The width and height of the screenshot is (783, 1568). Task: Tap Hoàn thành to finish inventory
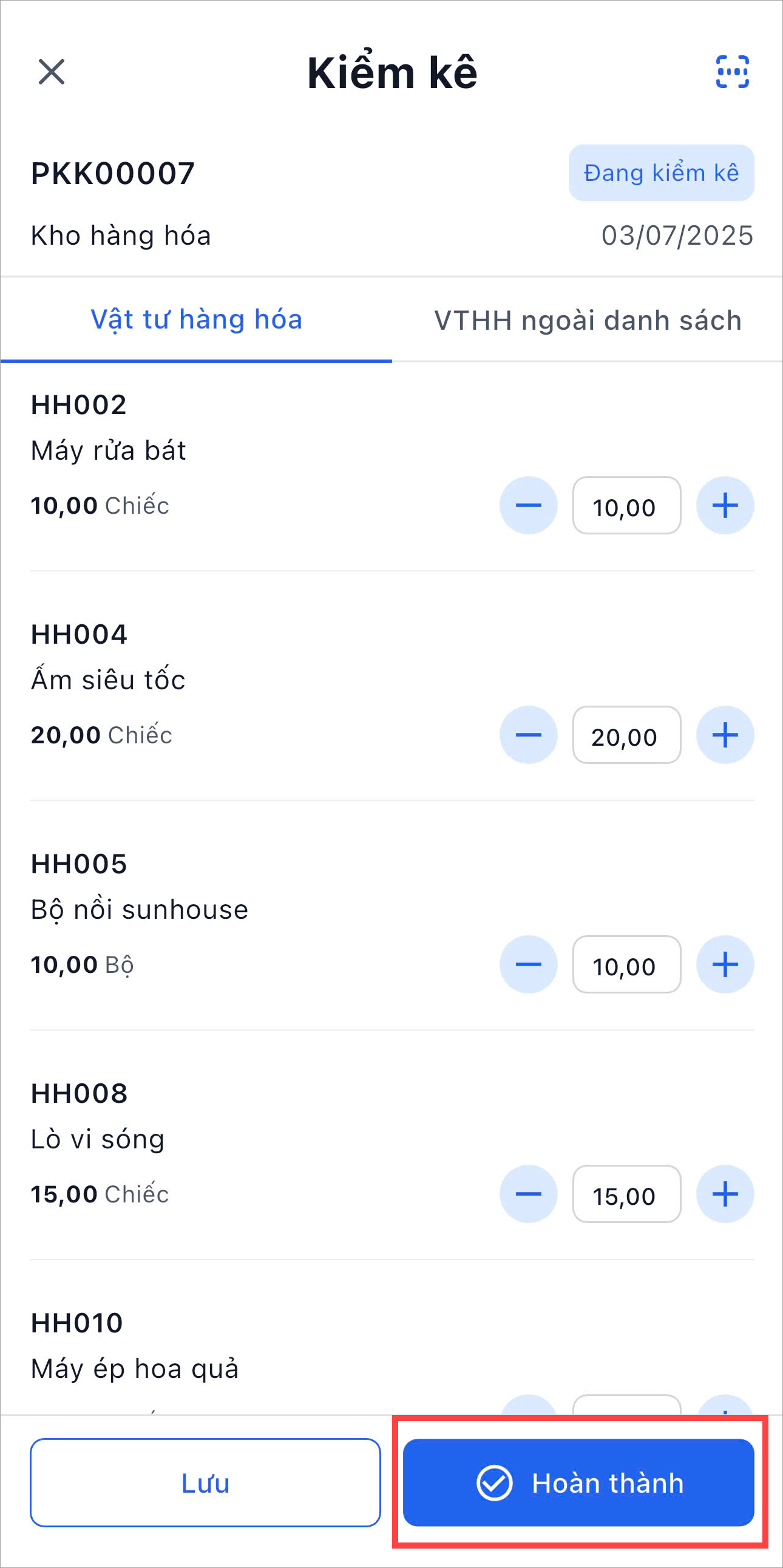pyautogui.click(x=578, y=1482)
